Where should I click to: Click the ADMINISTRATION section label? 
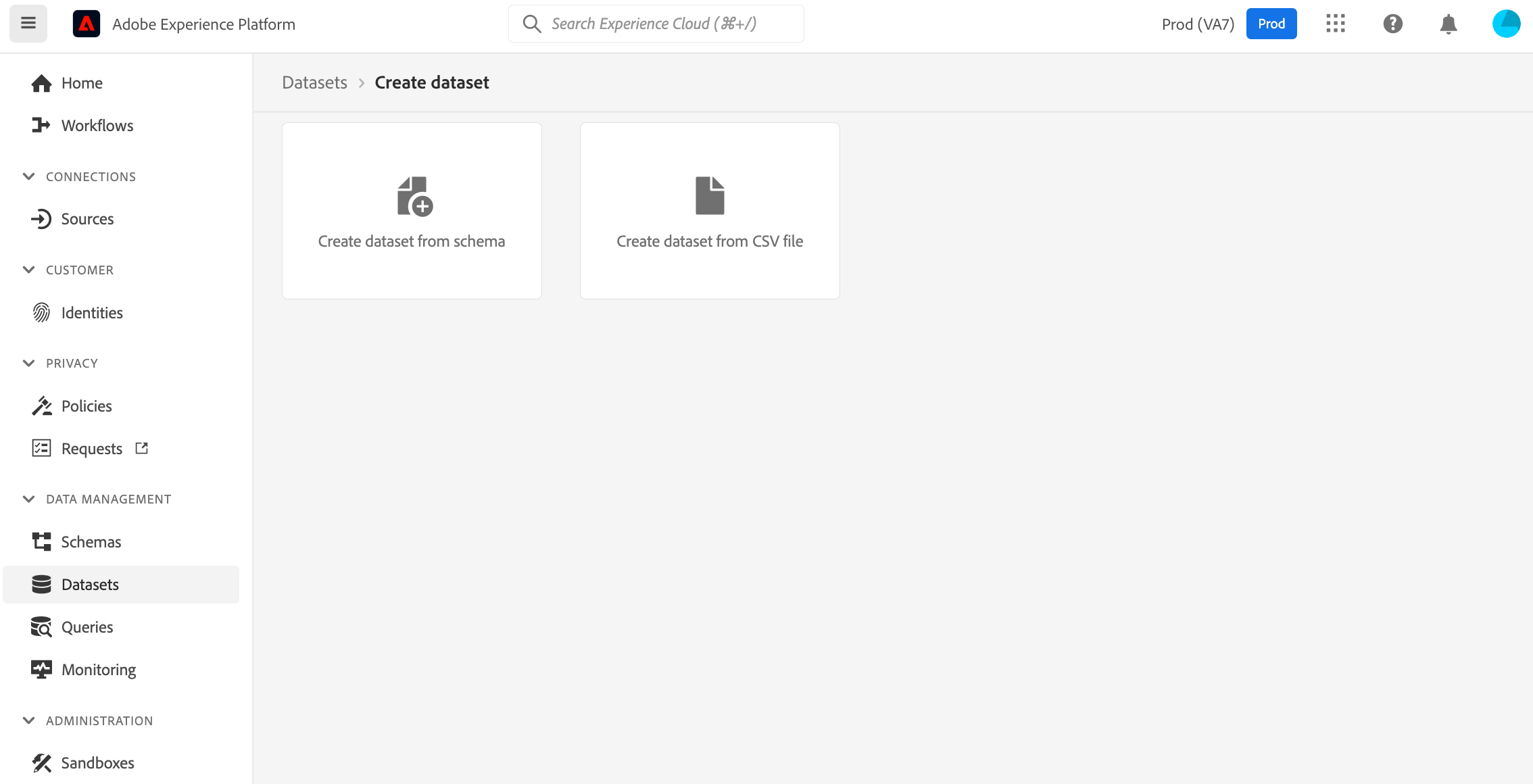click(x=99, y=720)
